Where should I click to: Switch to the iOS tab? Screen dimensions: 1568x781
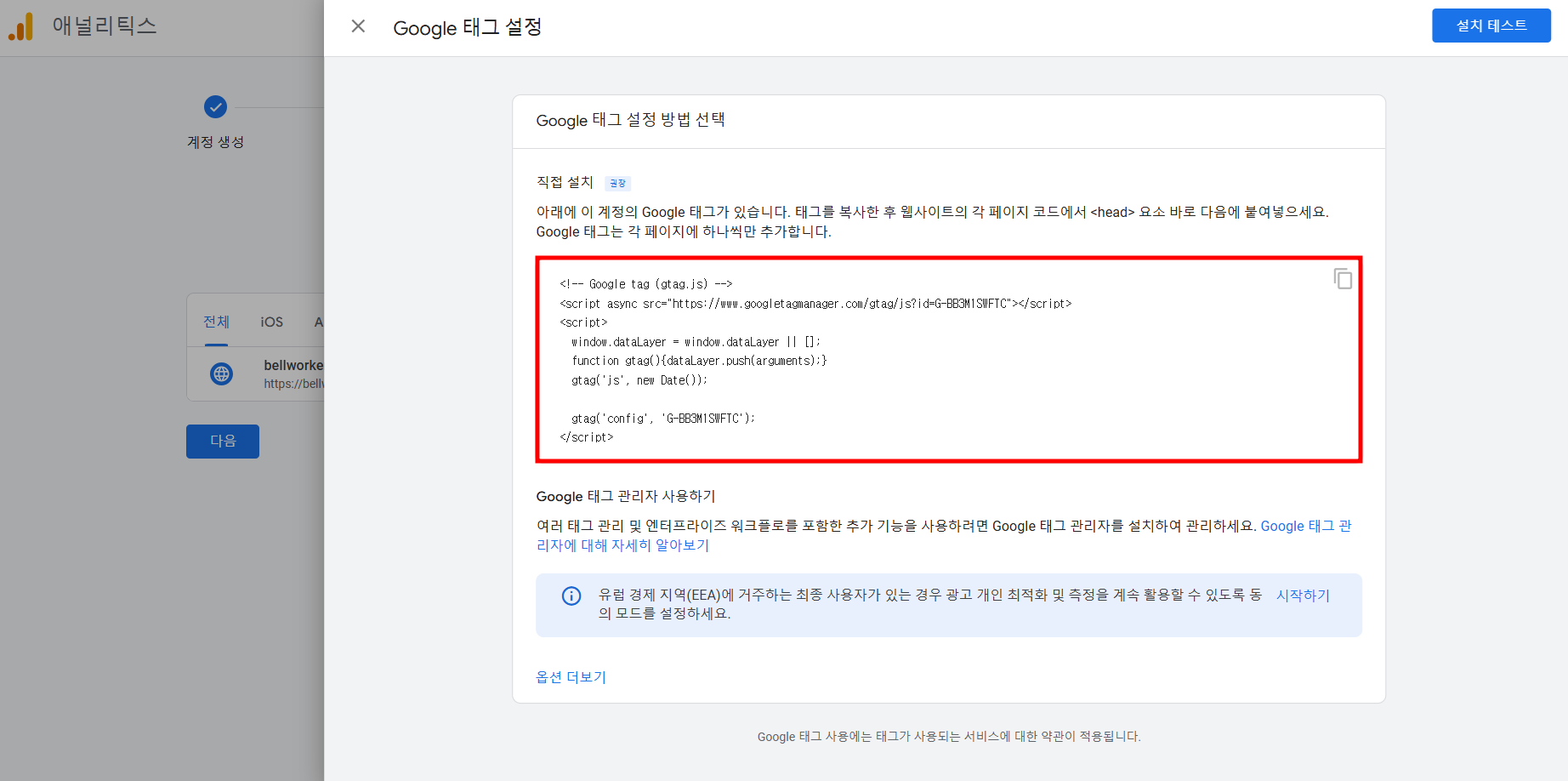(272, 322)
